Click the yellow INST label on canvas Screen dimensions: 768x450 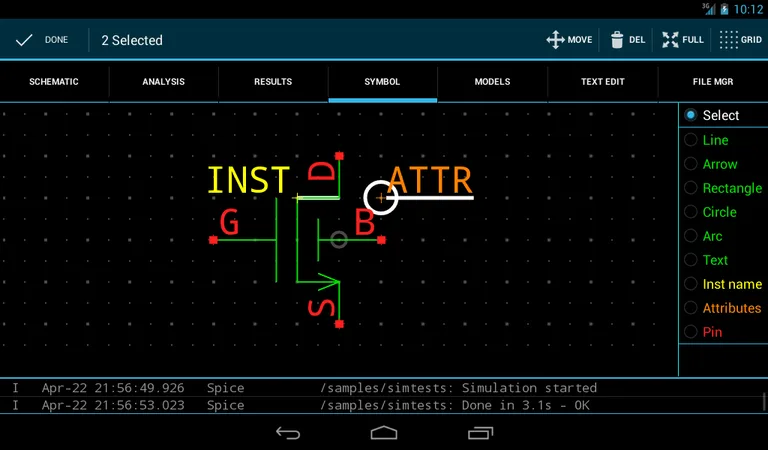[x=248, y=181]
